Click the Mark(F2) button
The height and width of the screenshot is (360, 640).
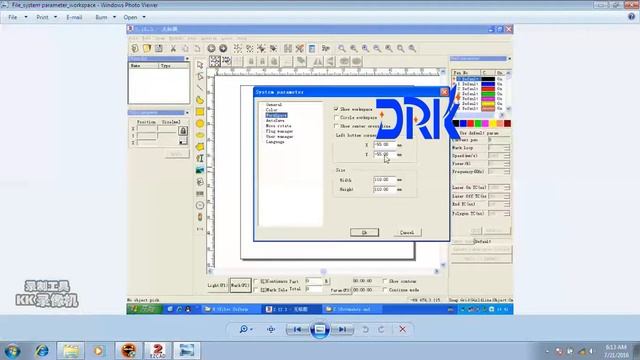pyautogui.click(x=240, y=285)
